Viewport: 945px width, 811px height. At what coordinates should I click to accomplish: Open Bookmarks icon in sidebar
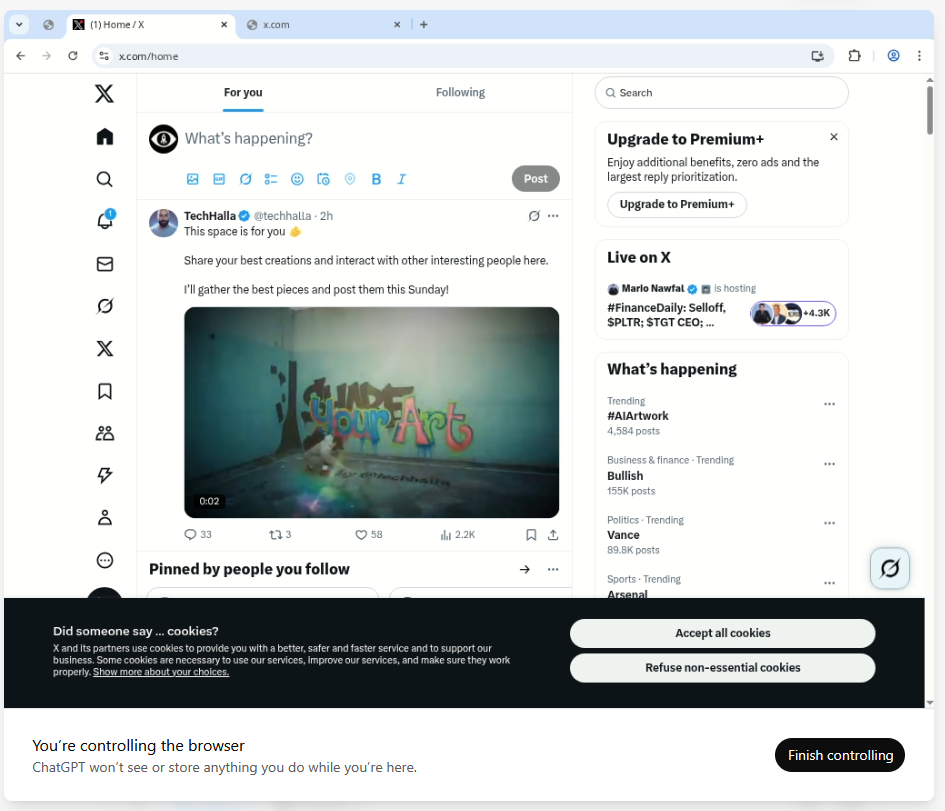(x=105, y=391)
